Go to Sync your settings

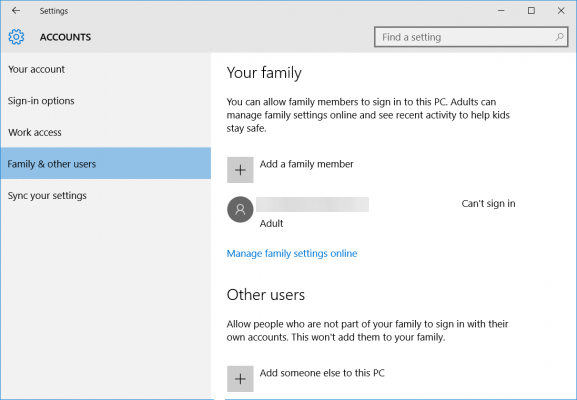click(47, 195)
